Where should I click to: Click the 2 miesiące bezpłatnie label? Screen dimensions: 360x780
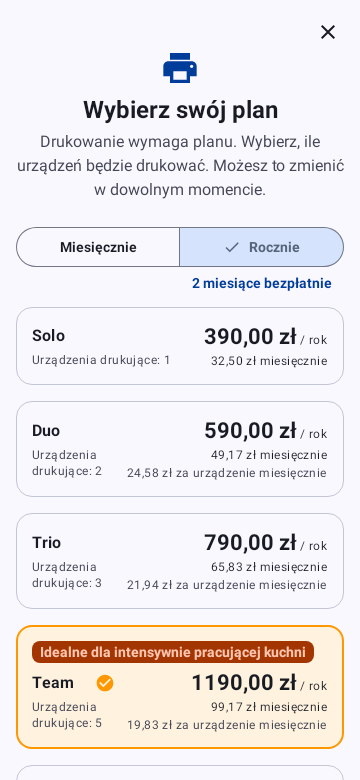(x=262, y=283)
